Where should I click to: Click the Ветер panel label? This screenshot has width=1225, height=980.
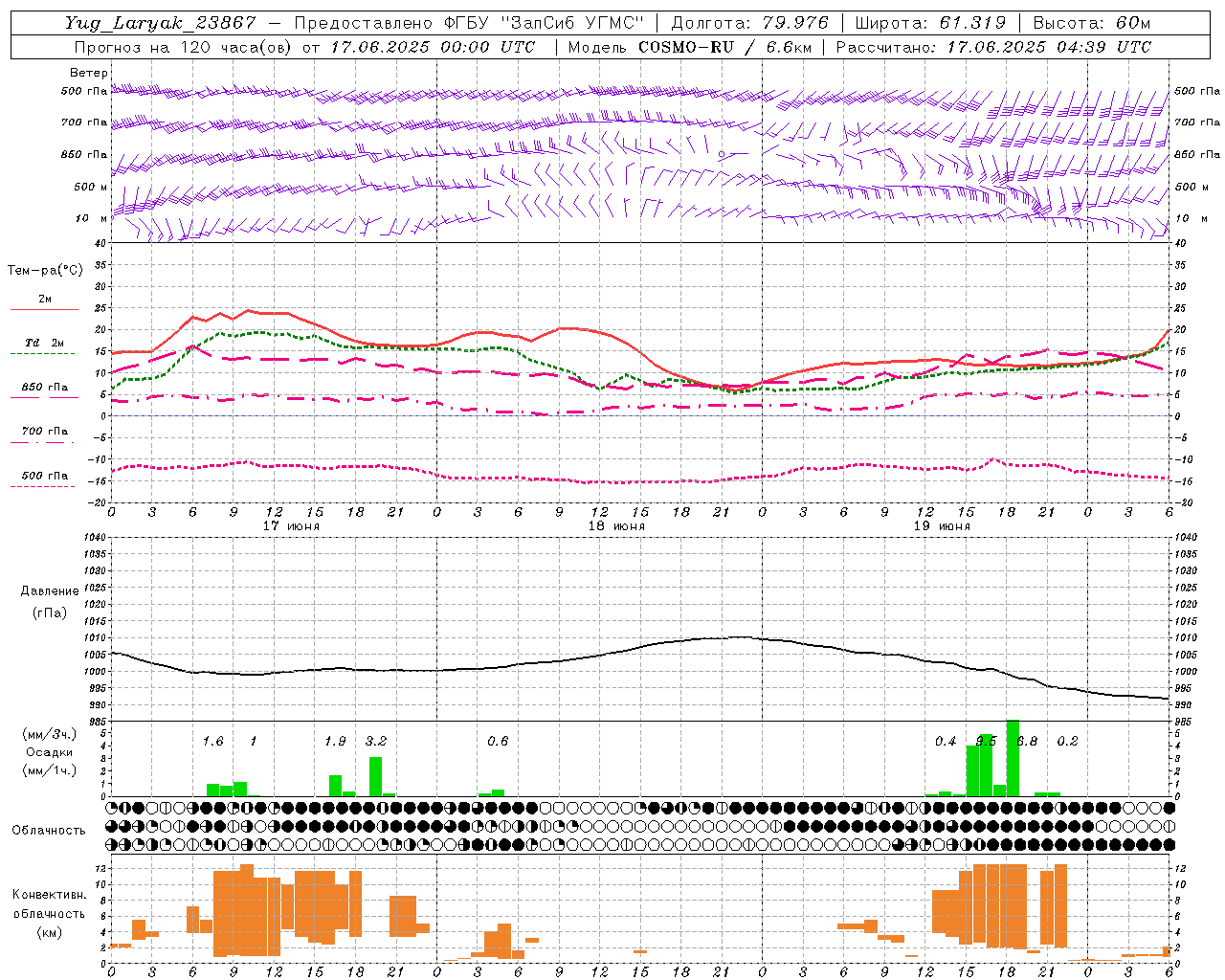tap(88, 73)
